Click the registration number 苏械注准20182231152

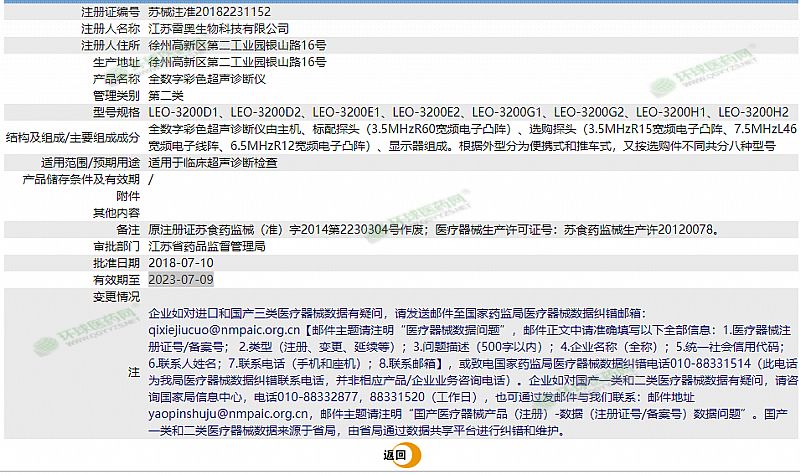[208, 12]
